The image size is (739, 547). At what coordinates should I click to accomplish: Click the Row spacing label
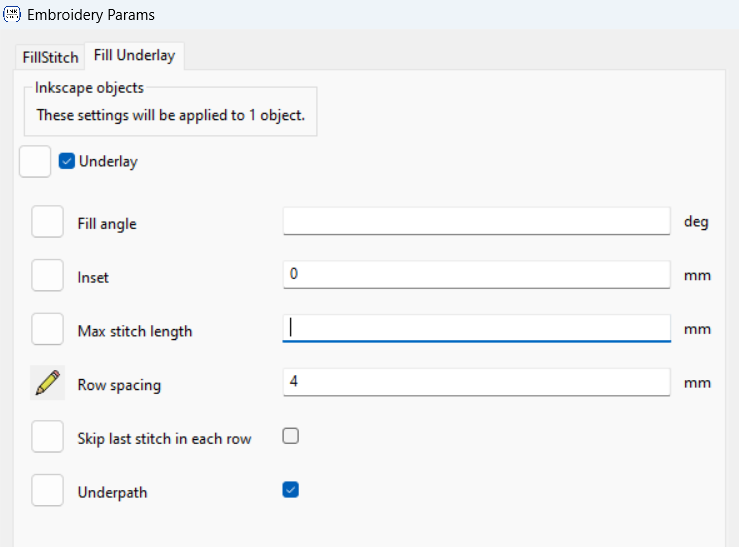(119, 385)
